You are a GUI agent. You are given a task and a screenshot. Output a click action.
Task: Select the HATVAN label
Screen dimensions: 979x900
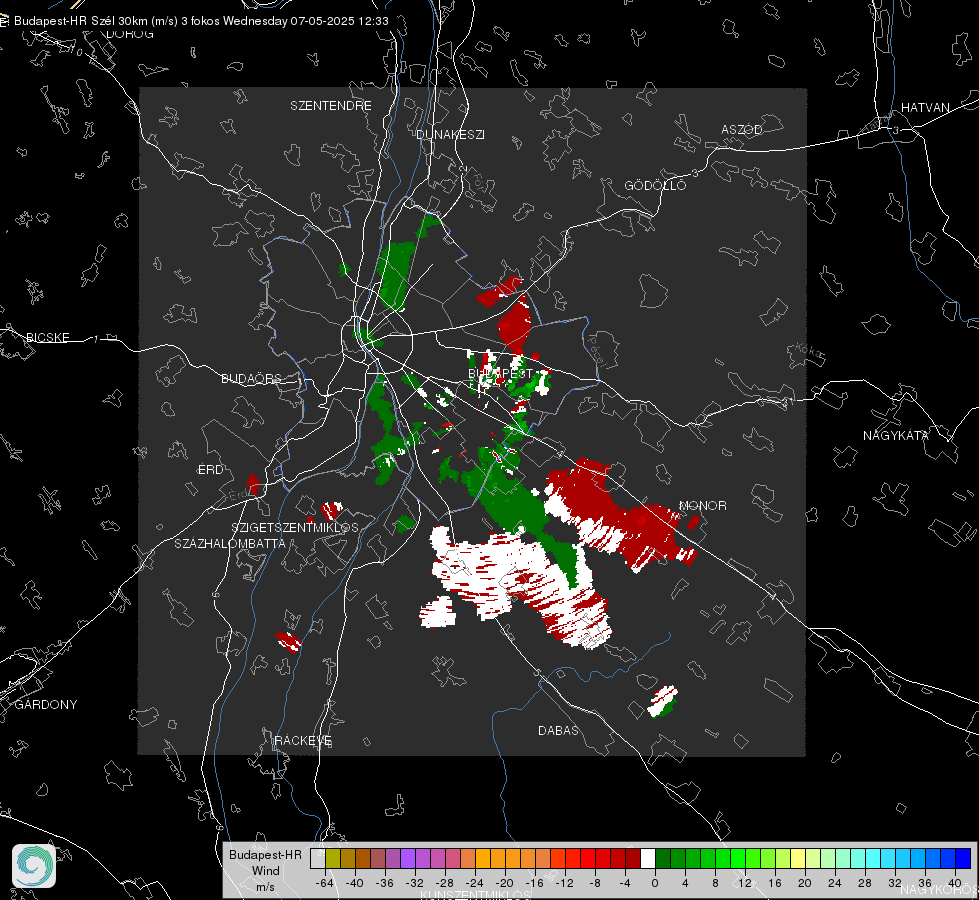925,107
